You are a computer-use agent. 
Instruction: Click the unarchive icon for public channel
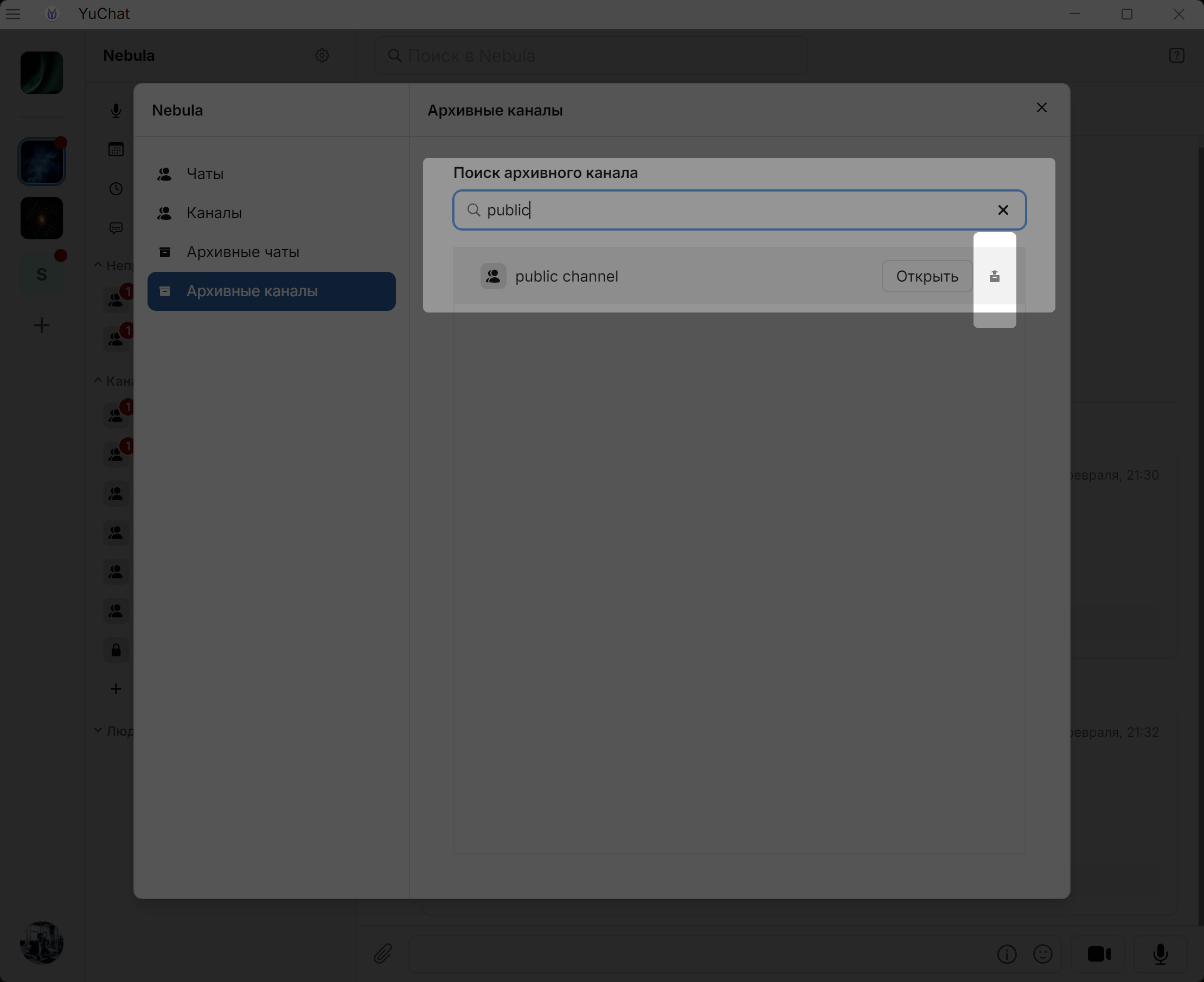click(x=994, y=277)
